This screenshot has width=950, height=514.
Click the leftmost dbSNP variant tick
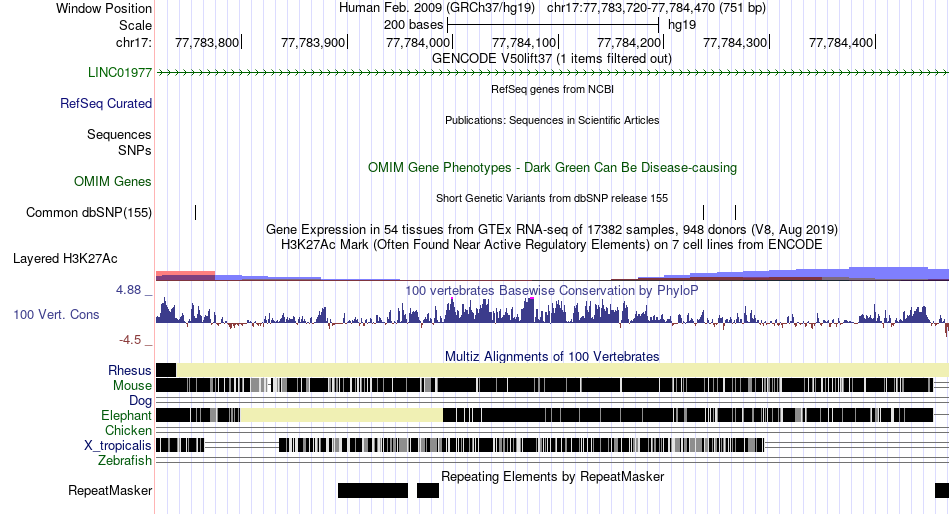pyautogui.click(x=196, y=212)
